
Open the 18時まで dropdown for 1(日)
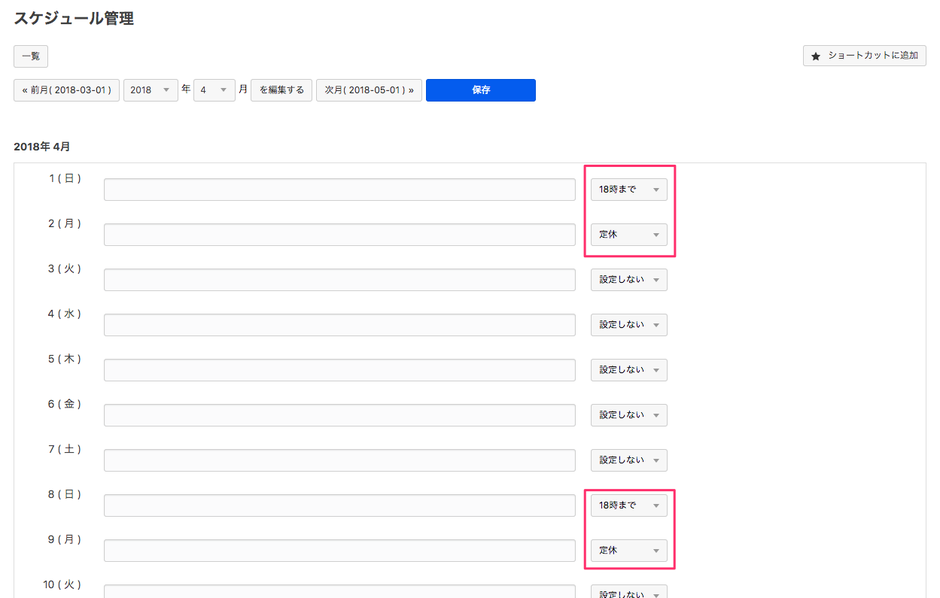(629, 189)
